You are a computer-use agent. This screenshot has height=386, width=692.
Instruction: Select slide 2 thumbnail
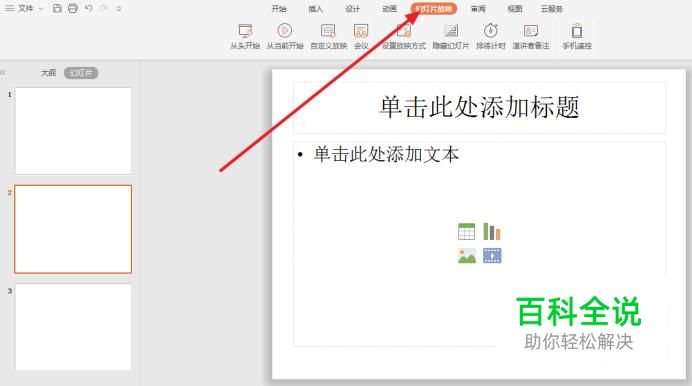73,229
